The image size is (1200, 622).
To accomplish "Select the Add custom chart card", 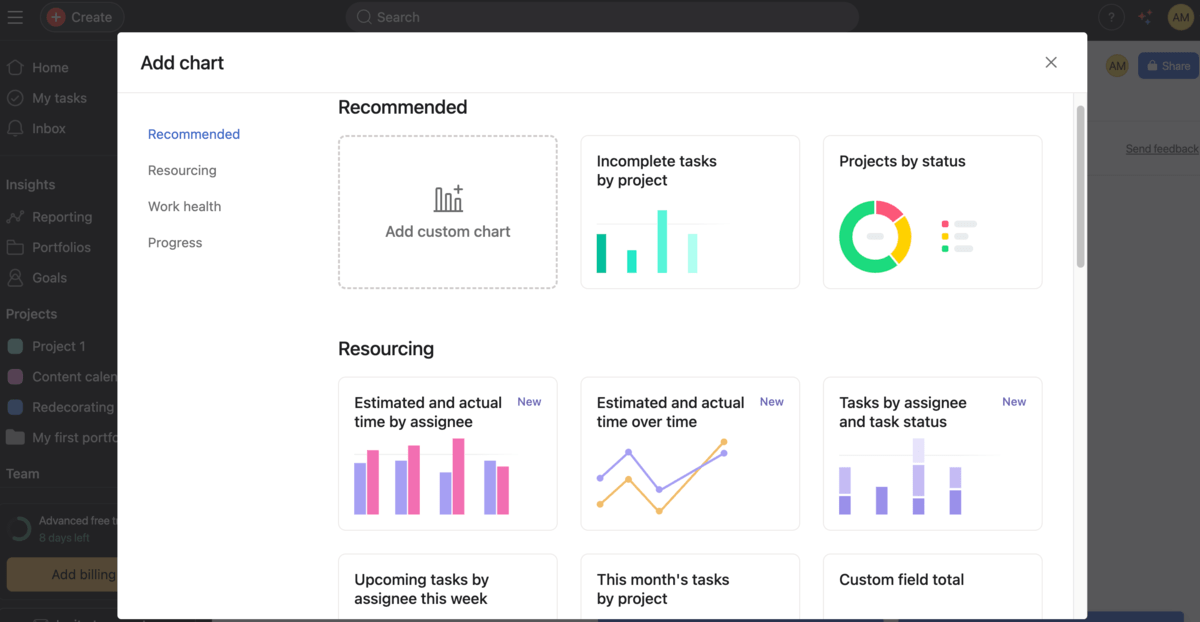I will 447,211.
